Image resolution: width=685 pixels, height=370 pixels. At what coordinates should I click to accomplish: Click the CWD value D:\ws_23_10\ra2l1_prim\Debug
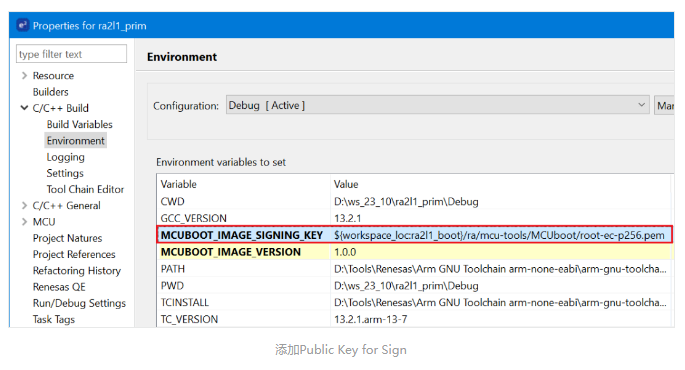pyautogui.click(x=406, y=201)
